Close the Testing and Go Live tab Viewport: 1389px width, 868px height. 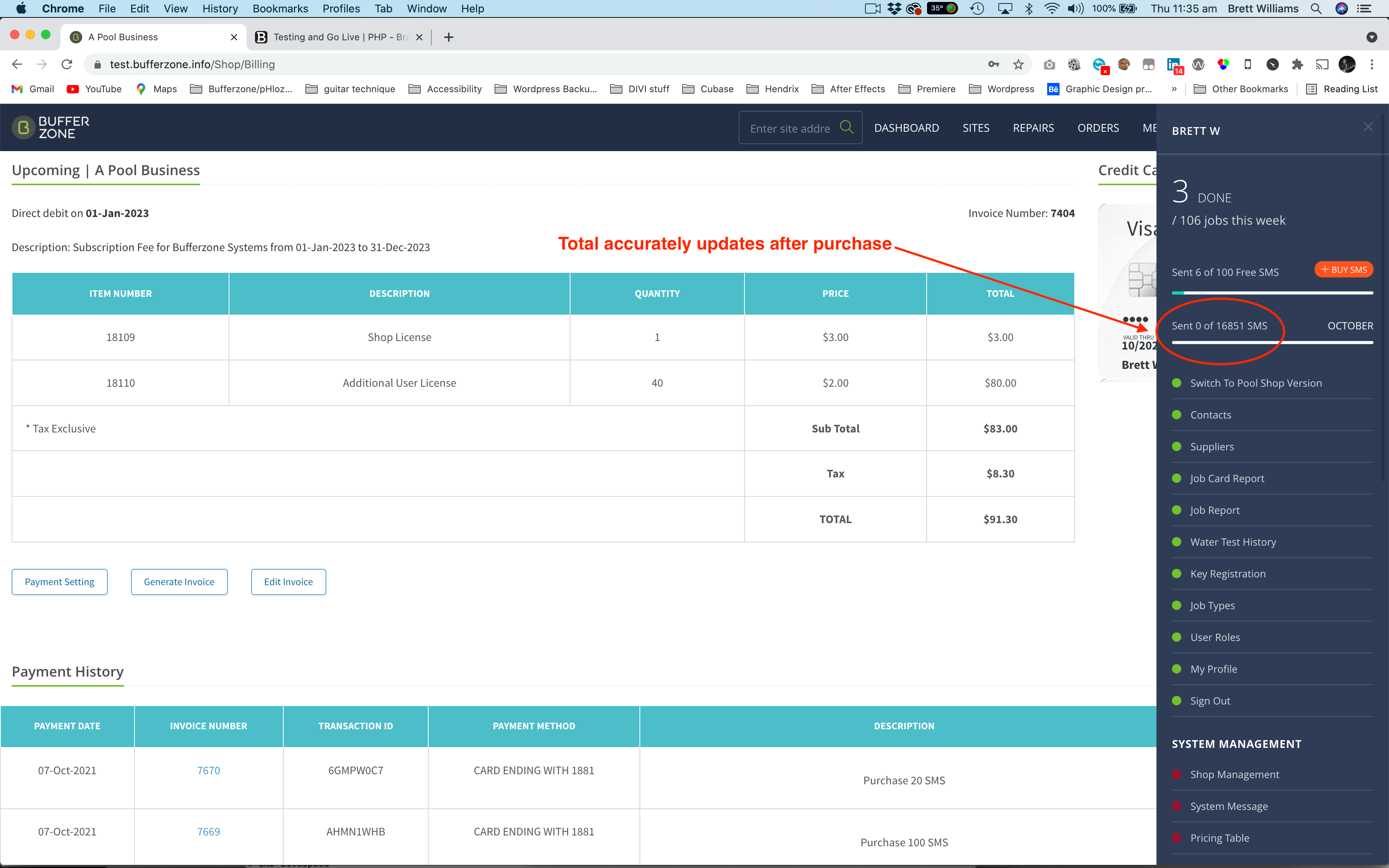[x=419, y=37]
